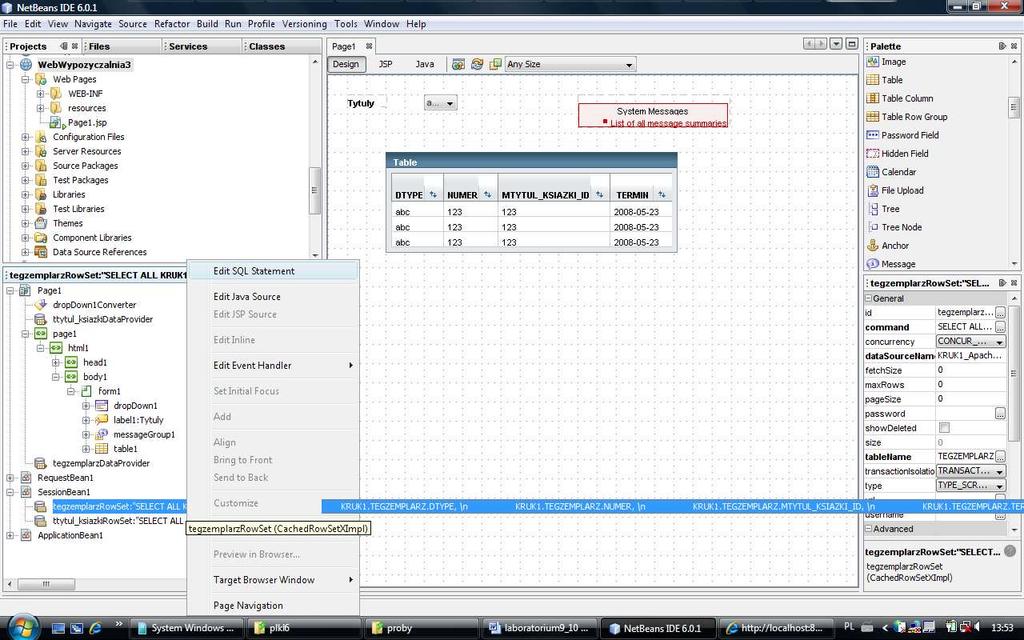Click List of all message summaries link
This screenshot has width=1024, height=640.
pos(667,123)
